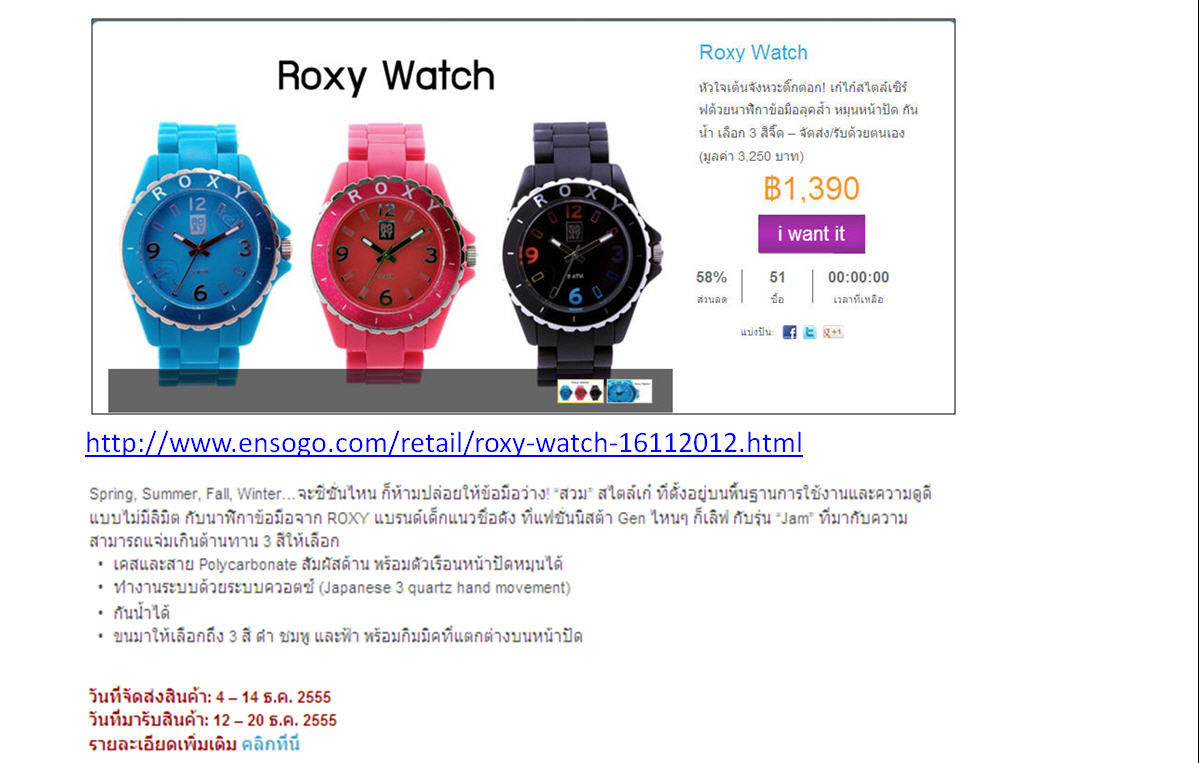Select the three-watches thumbnail in gray strip

[580, 391]
